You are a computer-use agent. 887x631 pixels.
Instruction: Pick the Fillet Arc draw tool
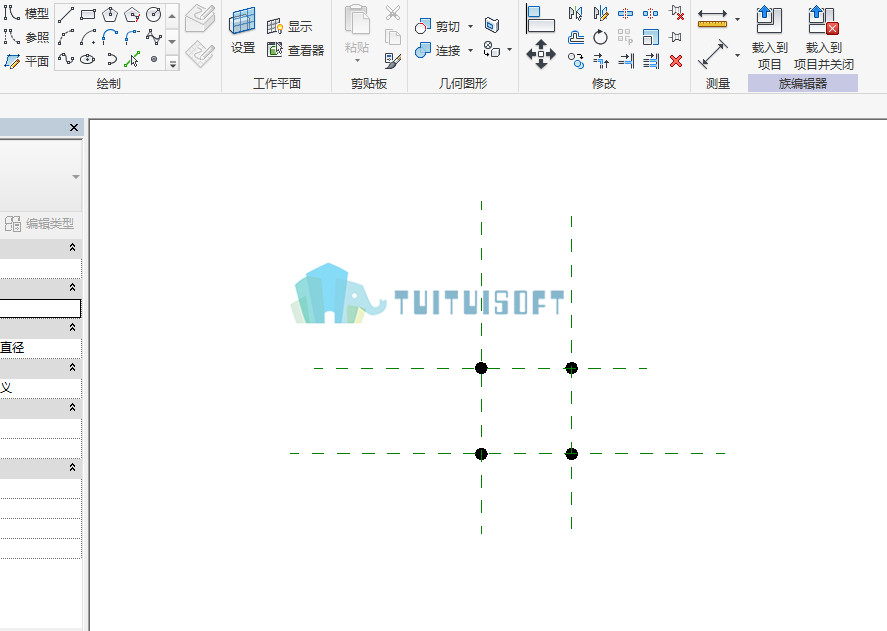click(x=132, y=37)
